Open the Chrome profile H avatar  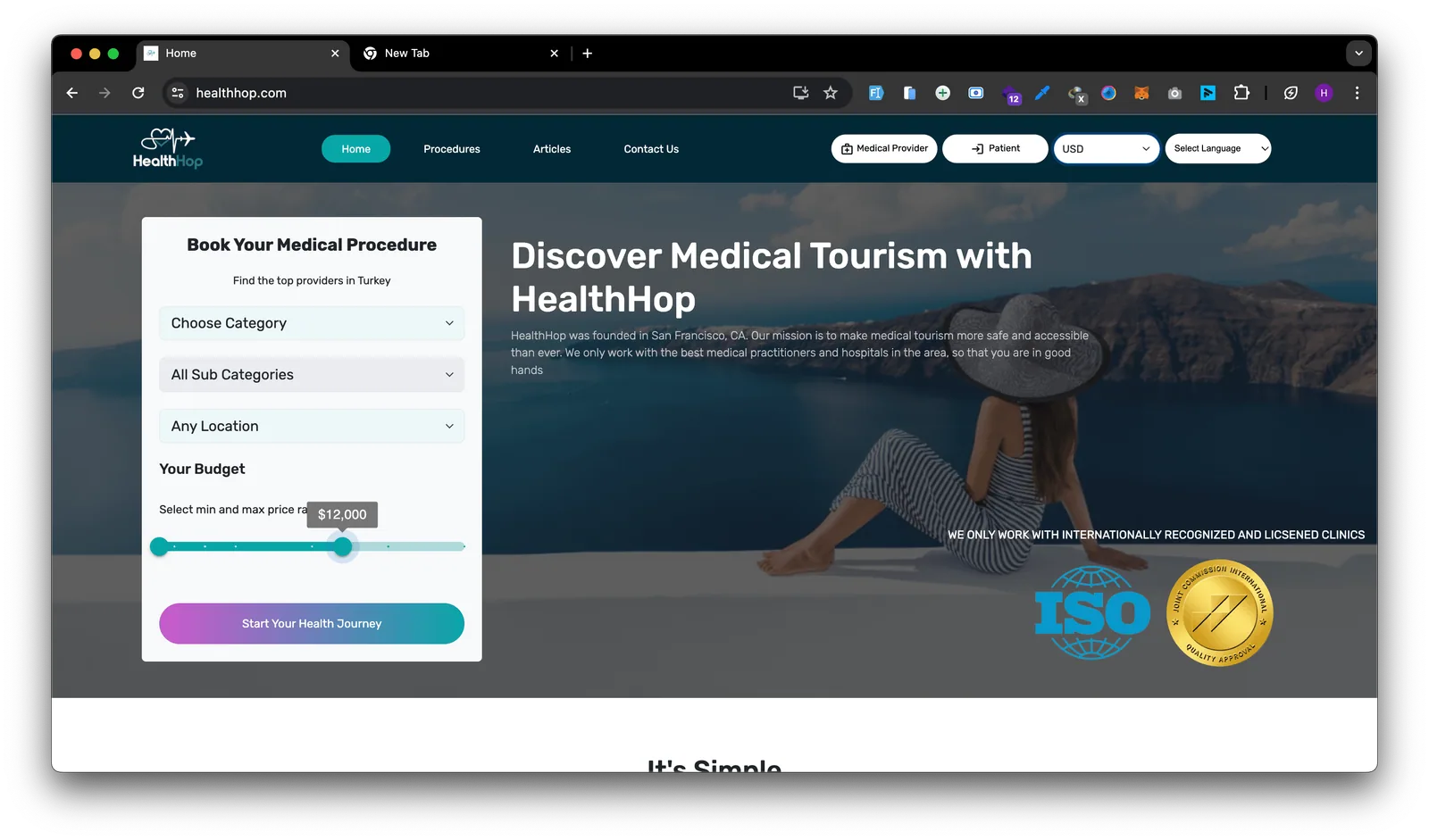(x=1324, y=93)
